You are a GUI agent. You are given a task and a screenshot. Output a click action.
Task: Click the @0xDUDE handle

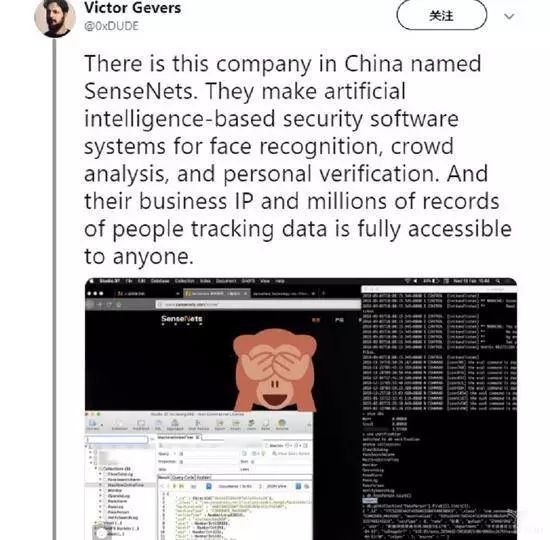pos(111,26)
